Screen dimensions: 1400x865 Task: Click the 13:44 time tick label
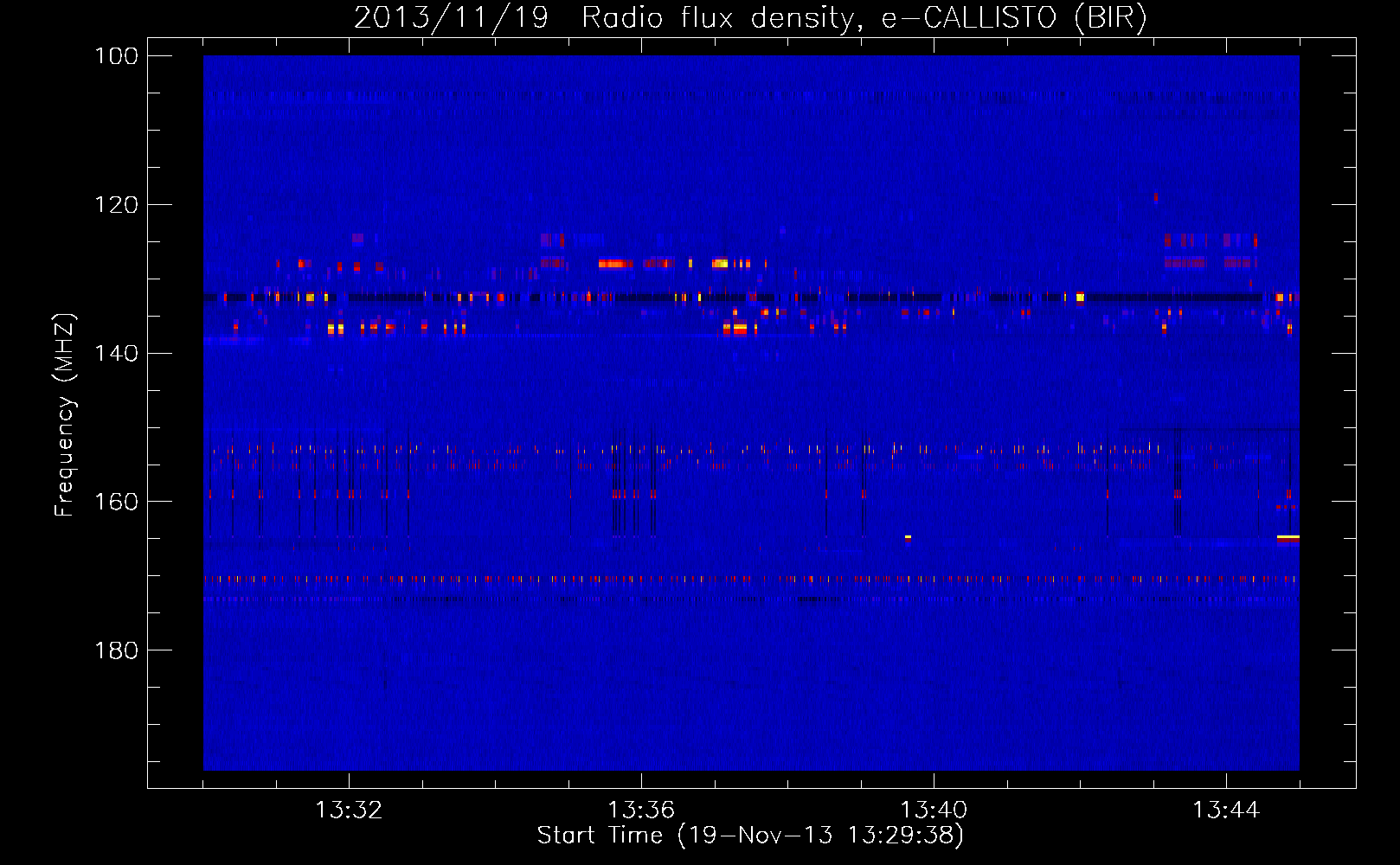[1226, 811]
